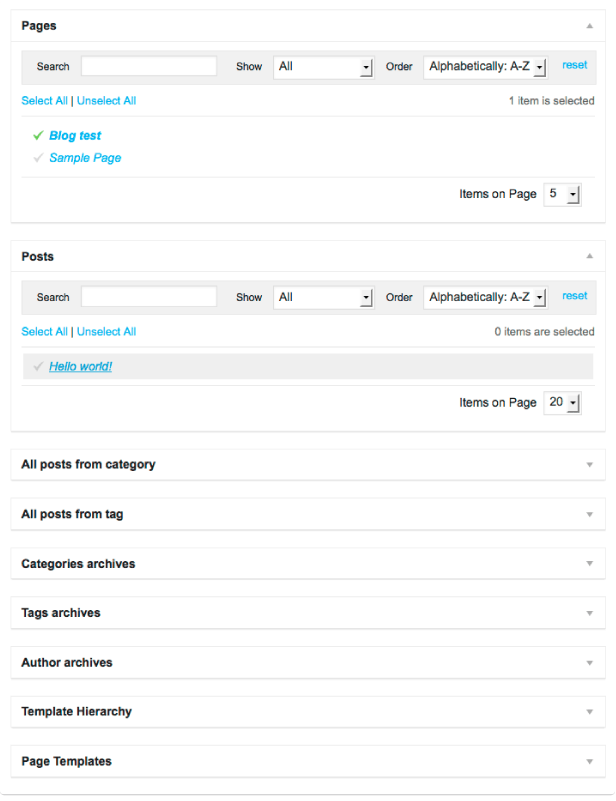The height and width of the screenshot is (801, 616).
Task: Open the Show dropdown in the Pages panel
Action: click(323, 67)
